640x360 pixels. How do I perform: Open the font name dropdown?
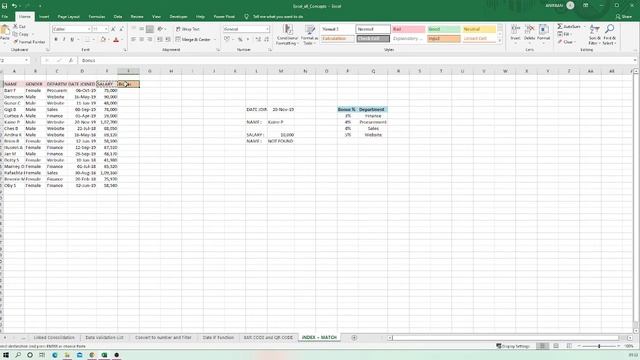point(89,29)
